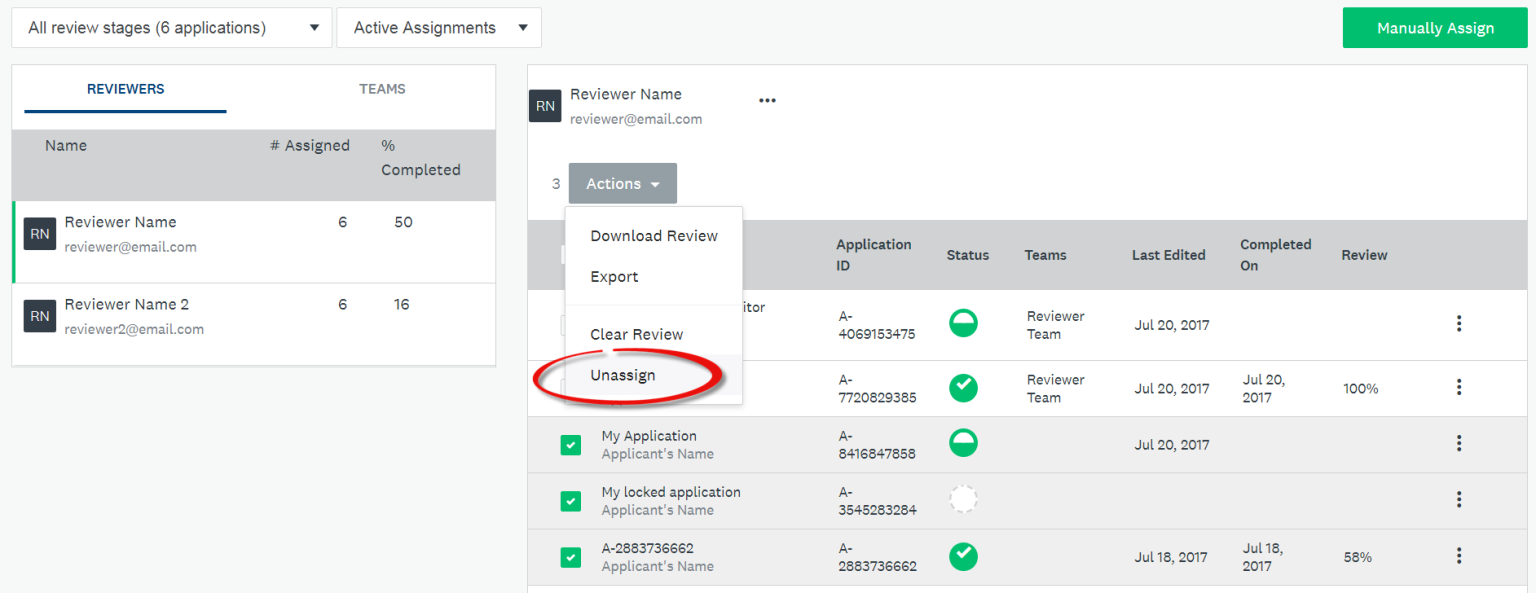Viewport: 1536px width, 593px height.
Task: Click the locked status icon for My locked application
Action: 963,499
